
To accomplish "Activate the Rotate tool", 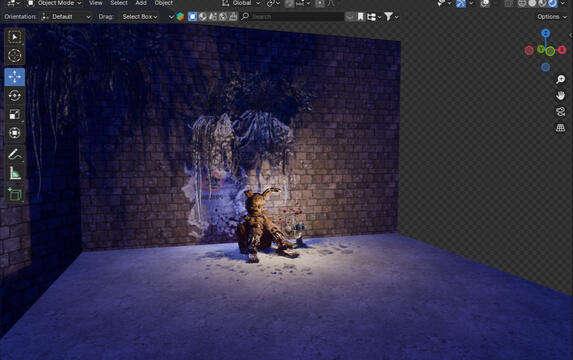I will 15,95.
